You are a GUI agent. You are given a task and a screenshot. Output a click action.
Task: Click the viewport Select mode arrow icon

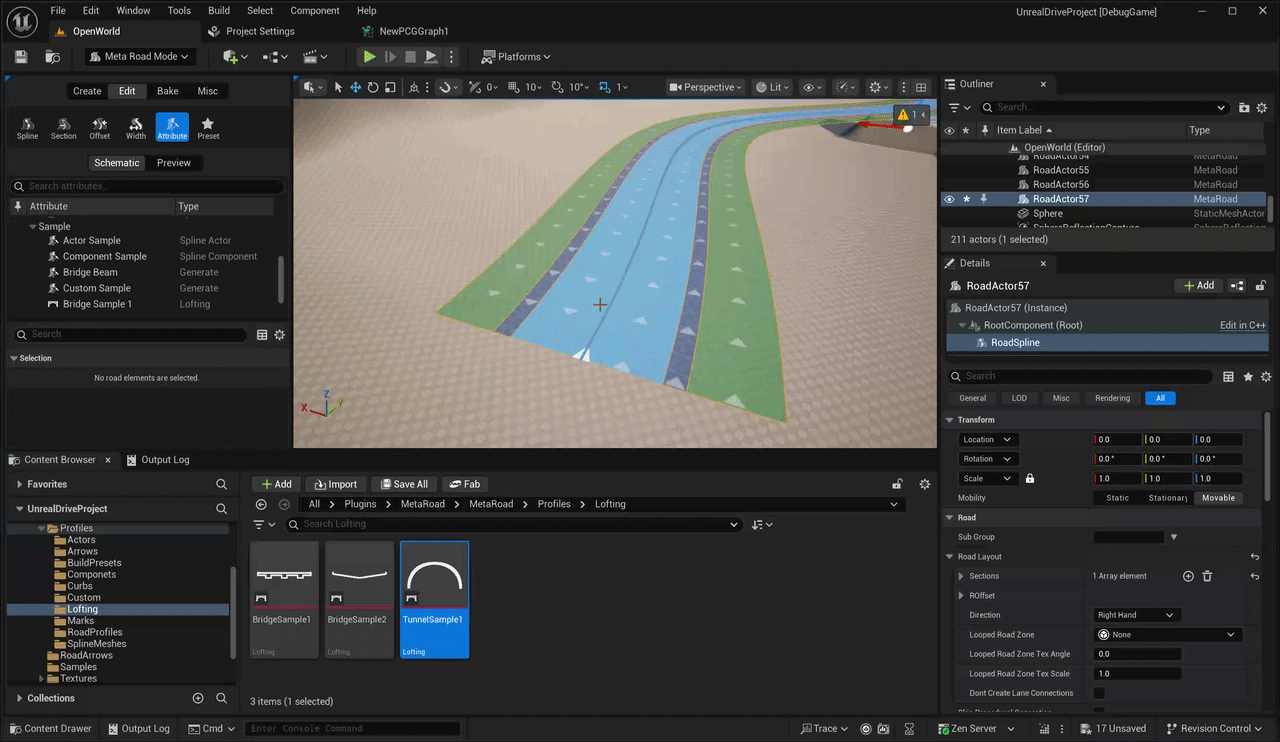[x=338, y=87]
